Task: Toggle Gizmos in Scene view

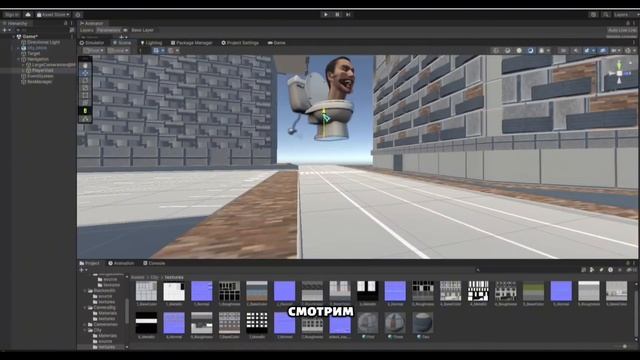Action: [x=628, y=51]
